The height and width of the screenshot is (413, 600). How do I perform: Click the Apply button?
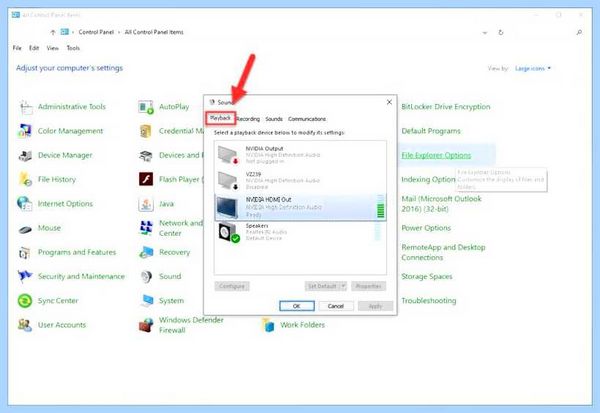click(x=375, y=306)
